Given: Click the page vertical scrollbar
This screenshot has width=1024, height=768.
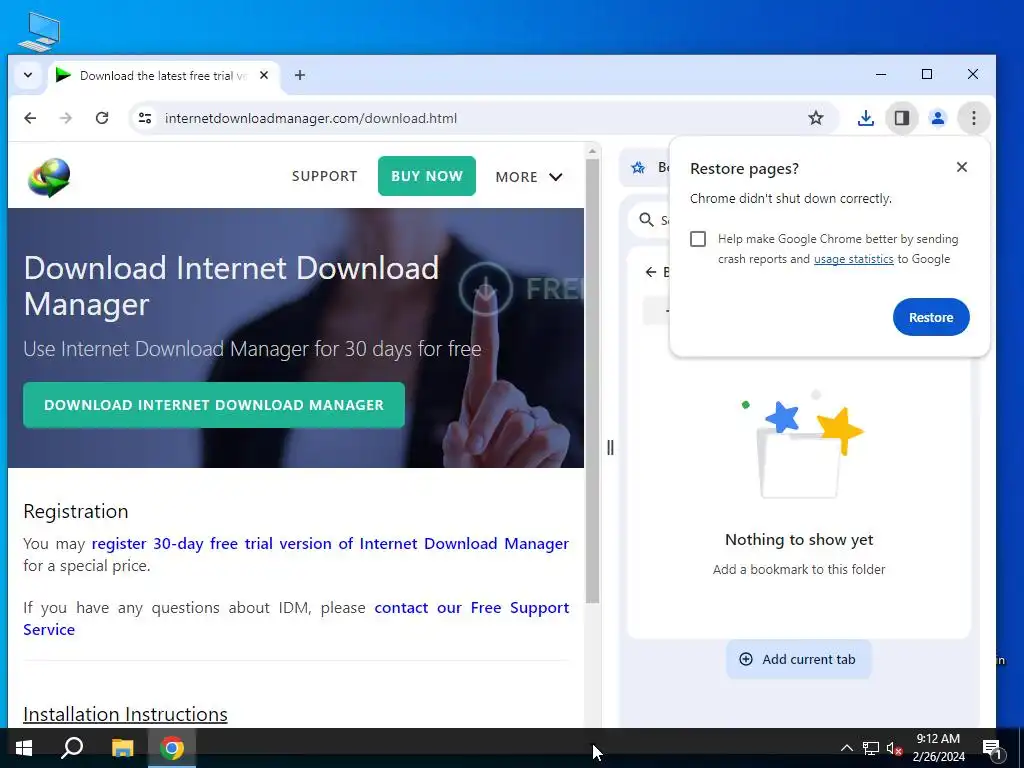Looking at the screenshot, I should (592, 381).
